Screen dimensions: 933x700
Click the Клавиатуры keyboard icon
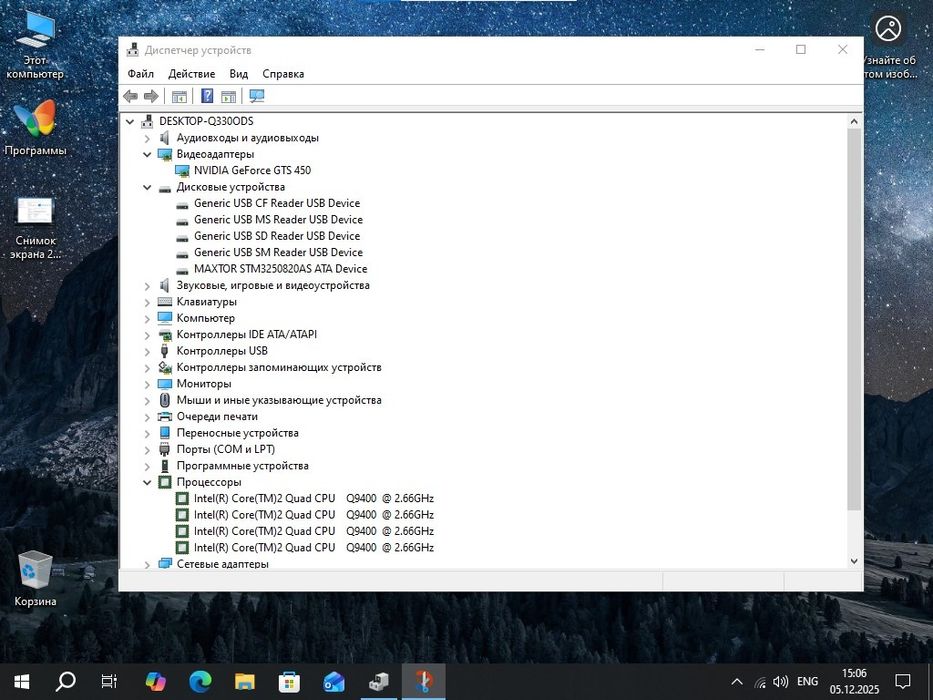click(165, 302)
